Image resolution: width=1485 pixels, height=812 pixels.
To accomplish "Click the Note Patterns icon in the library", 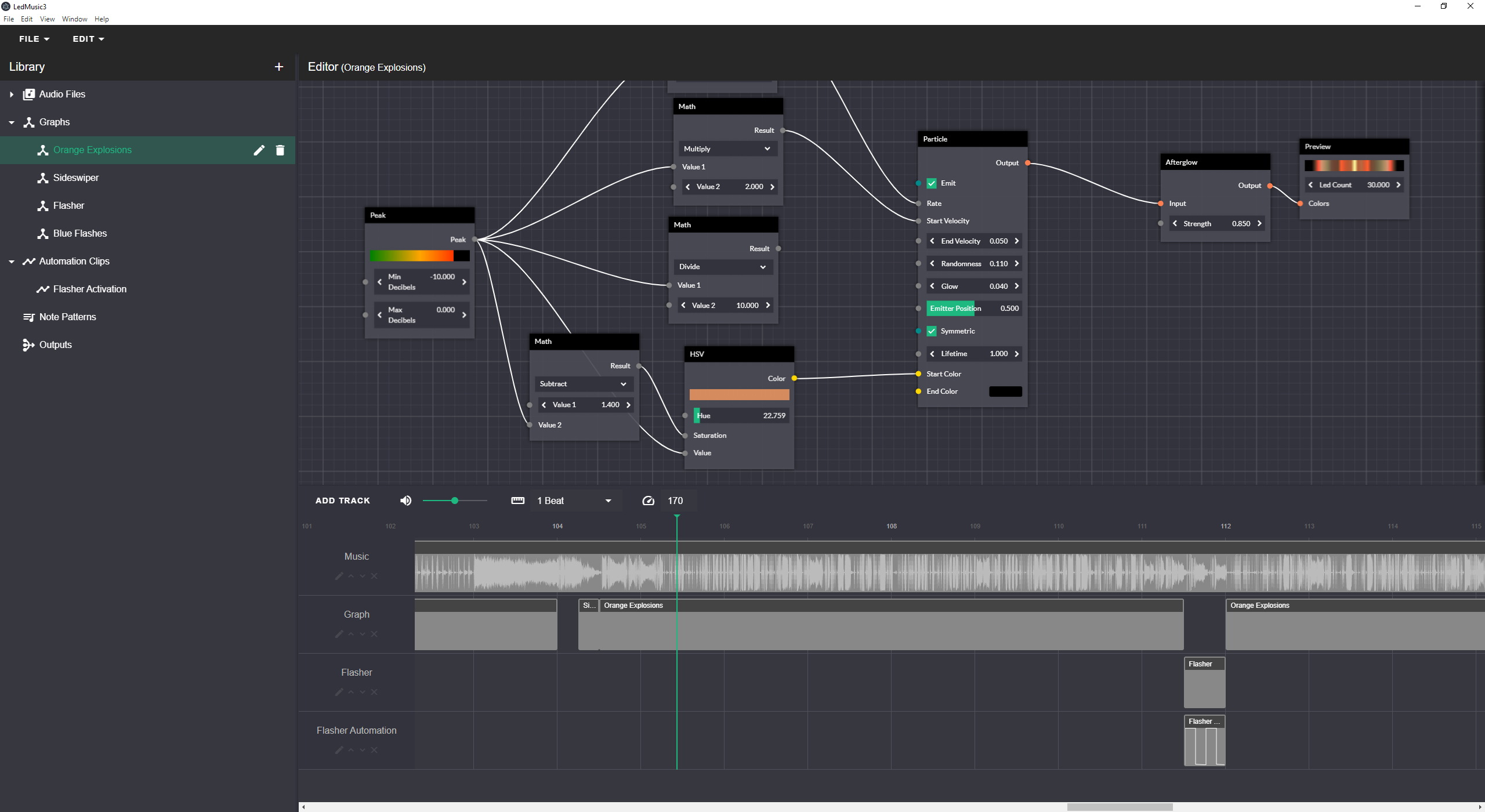I will (x=28, y=317).
